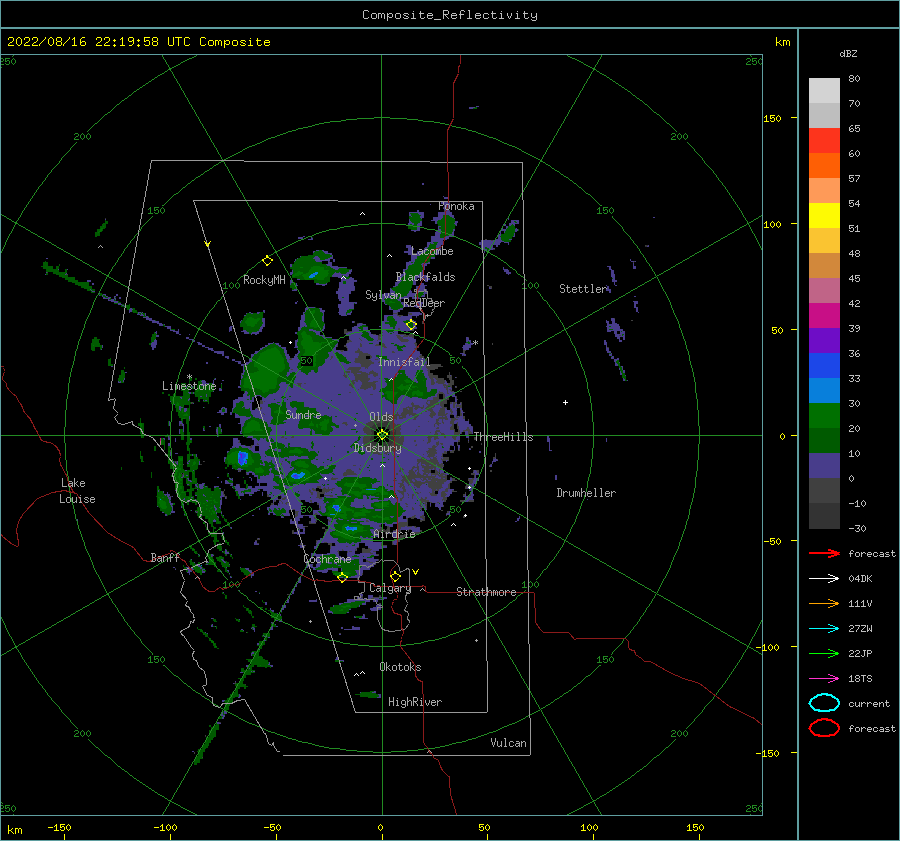900x841 pixels.
Task: Click the yellow diamond marker below Cochrane
Action: click(x=342, y=577)
